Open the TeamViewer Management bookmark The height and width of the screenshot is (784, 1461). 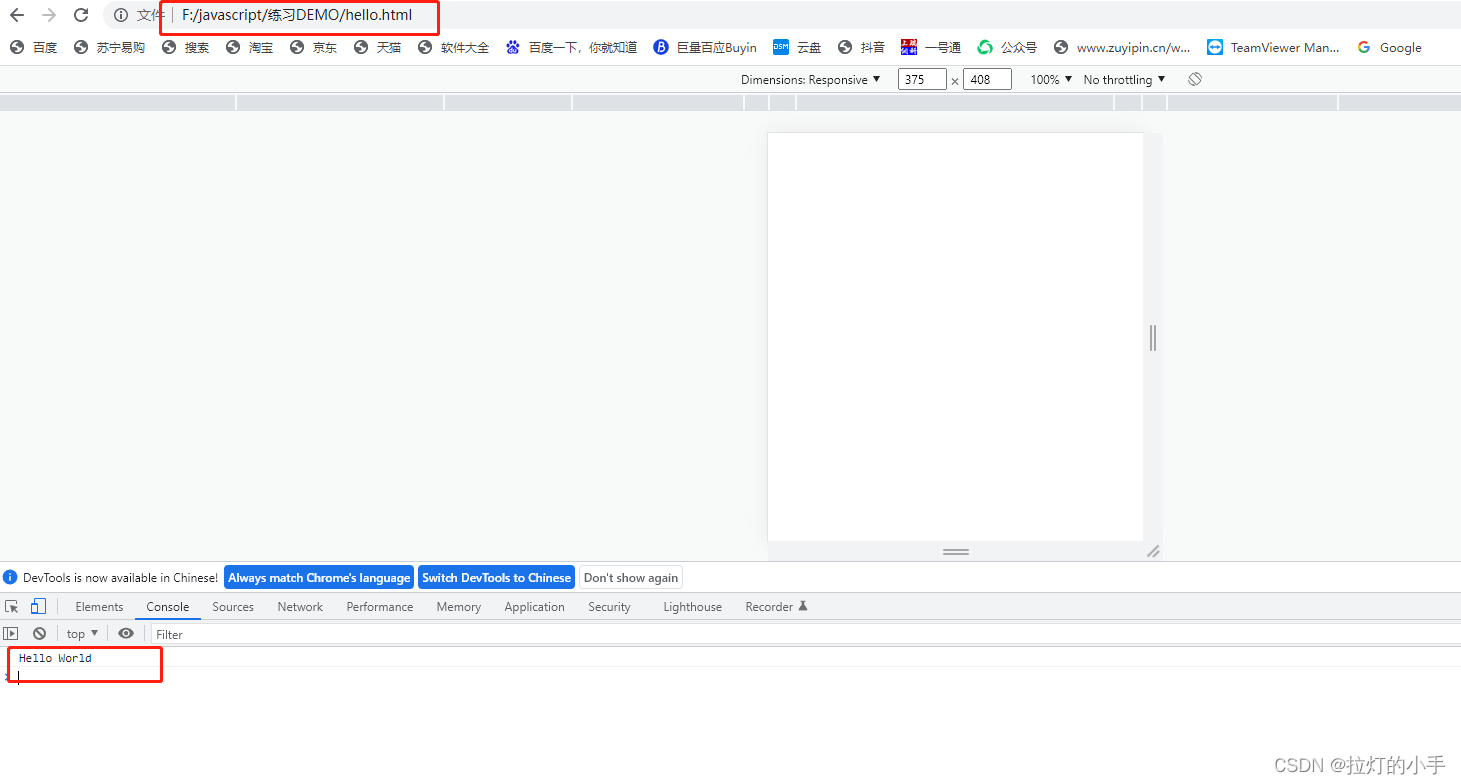pyautogui.click(x=1273, y=47)
